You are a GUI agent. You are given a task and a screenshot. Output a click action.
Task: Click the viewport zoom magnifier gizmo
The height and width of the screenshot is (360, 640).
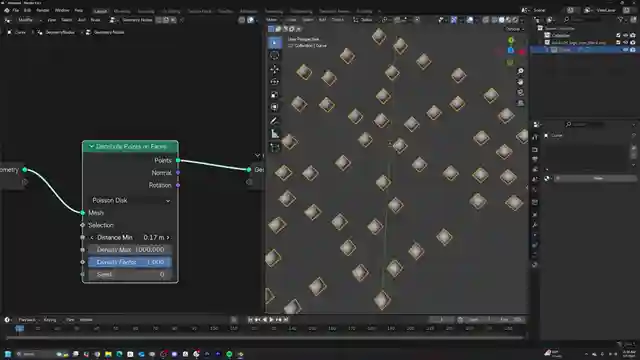click(520, 71)
